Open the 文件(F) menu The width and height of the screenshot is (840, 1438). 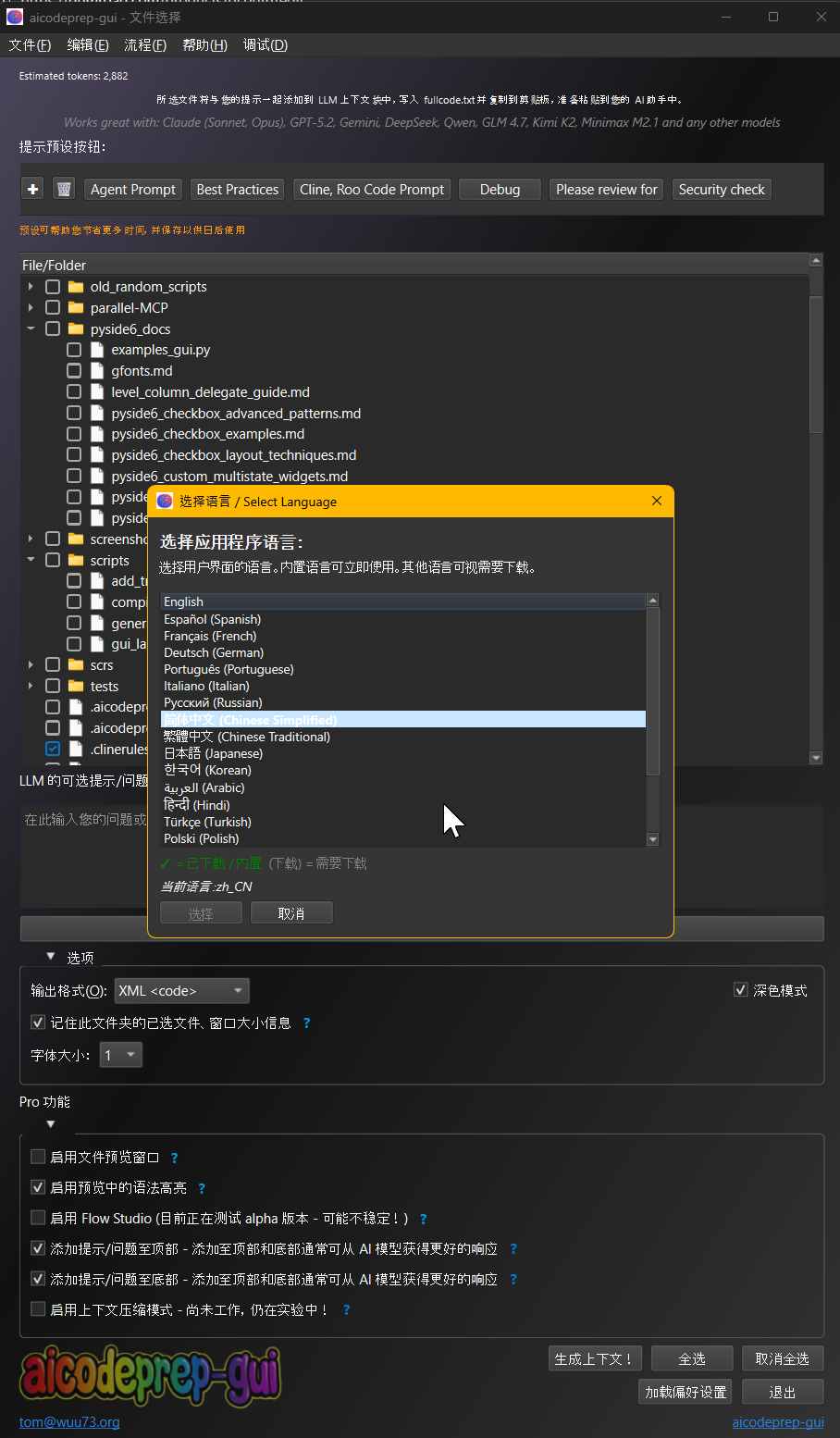(x=30, y=45)
